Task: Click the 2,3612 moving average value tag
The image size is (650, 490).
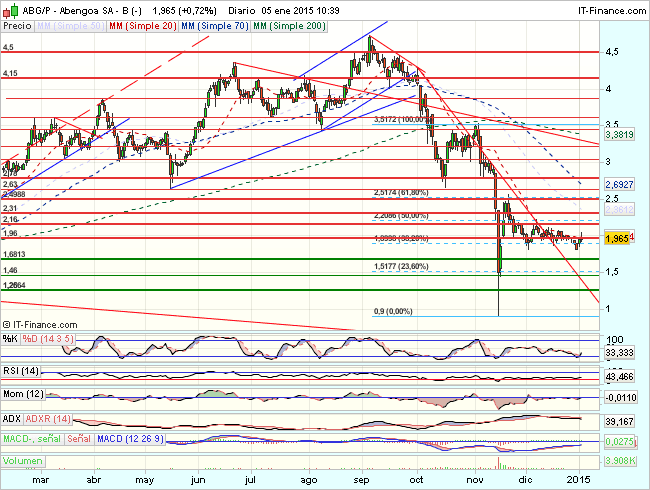Action: 619,210
